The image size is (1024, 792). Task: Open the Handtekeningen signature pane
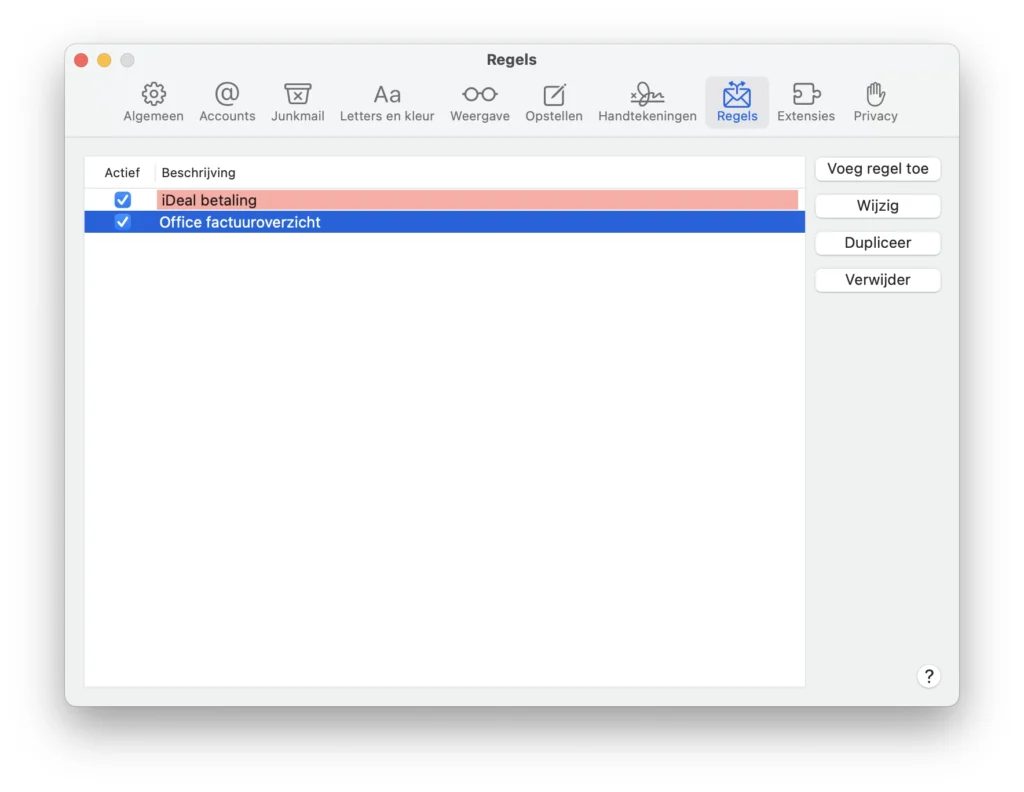(647, 103)
